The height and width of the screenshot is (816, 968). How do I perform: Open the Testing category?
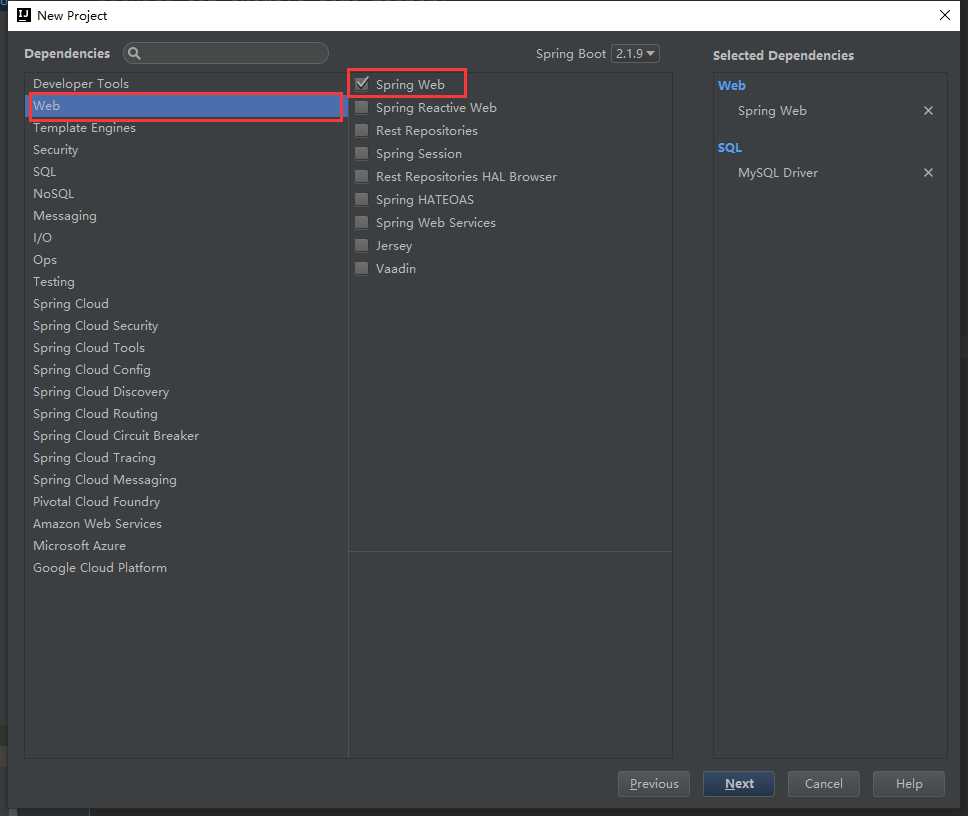186,282
